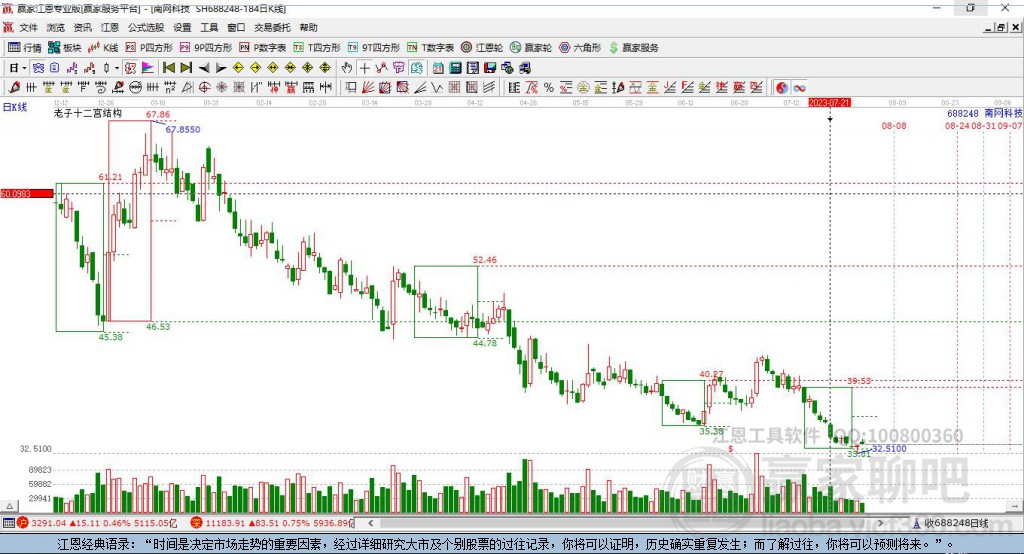Toggle the crosshair cursor tool
This screenshot has height=554, width=1024.
point(365,68)
